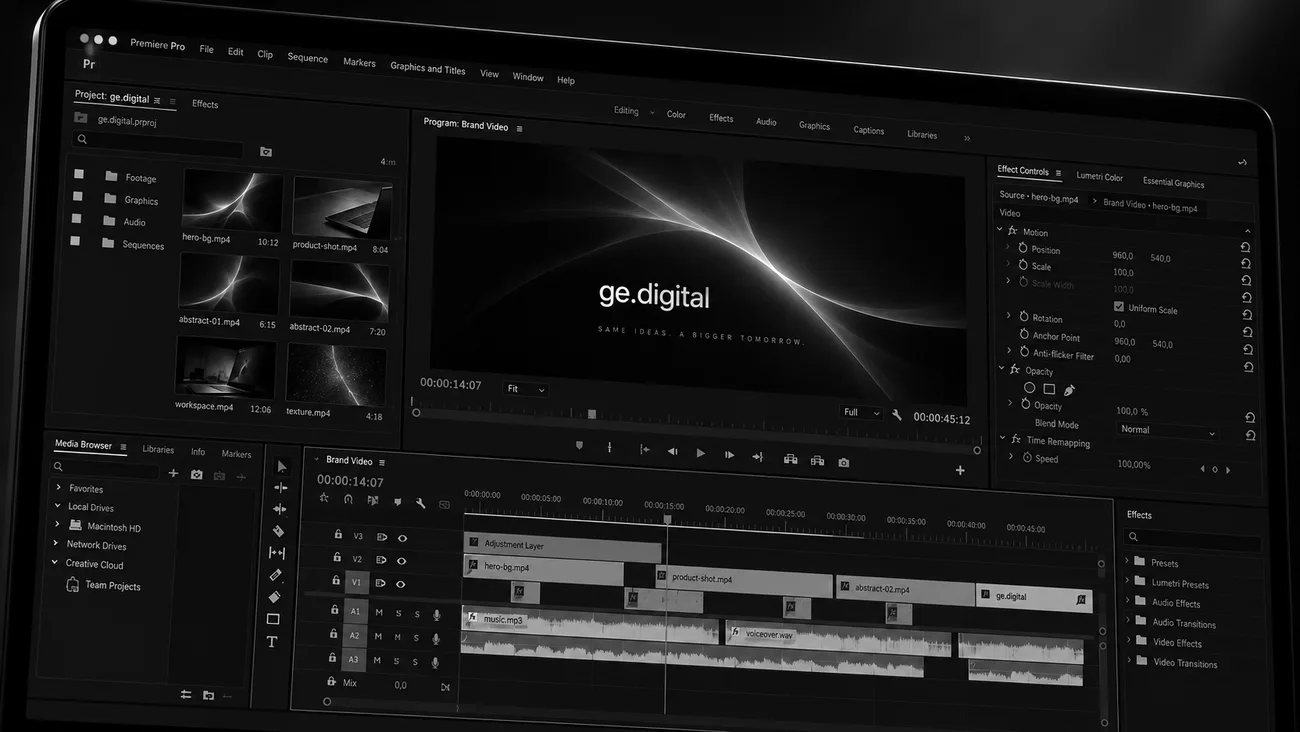Expand the Favorites tree item

pos(58,487)
